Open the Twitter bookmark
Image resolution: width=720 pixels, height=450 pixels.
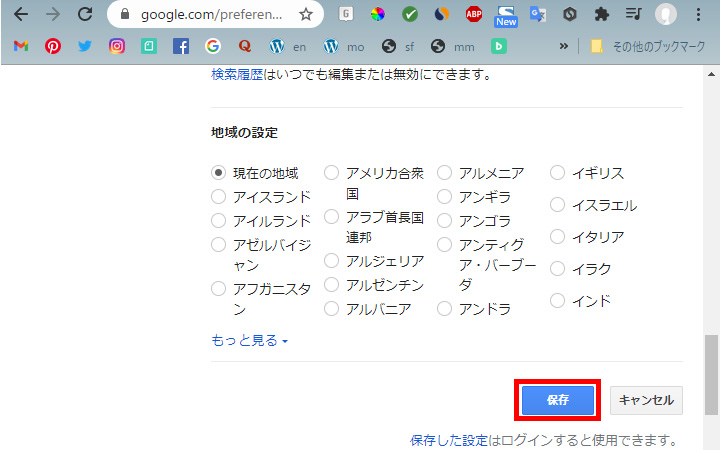click(x=85, y=46)
